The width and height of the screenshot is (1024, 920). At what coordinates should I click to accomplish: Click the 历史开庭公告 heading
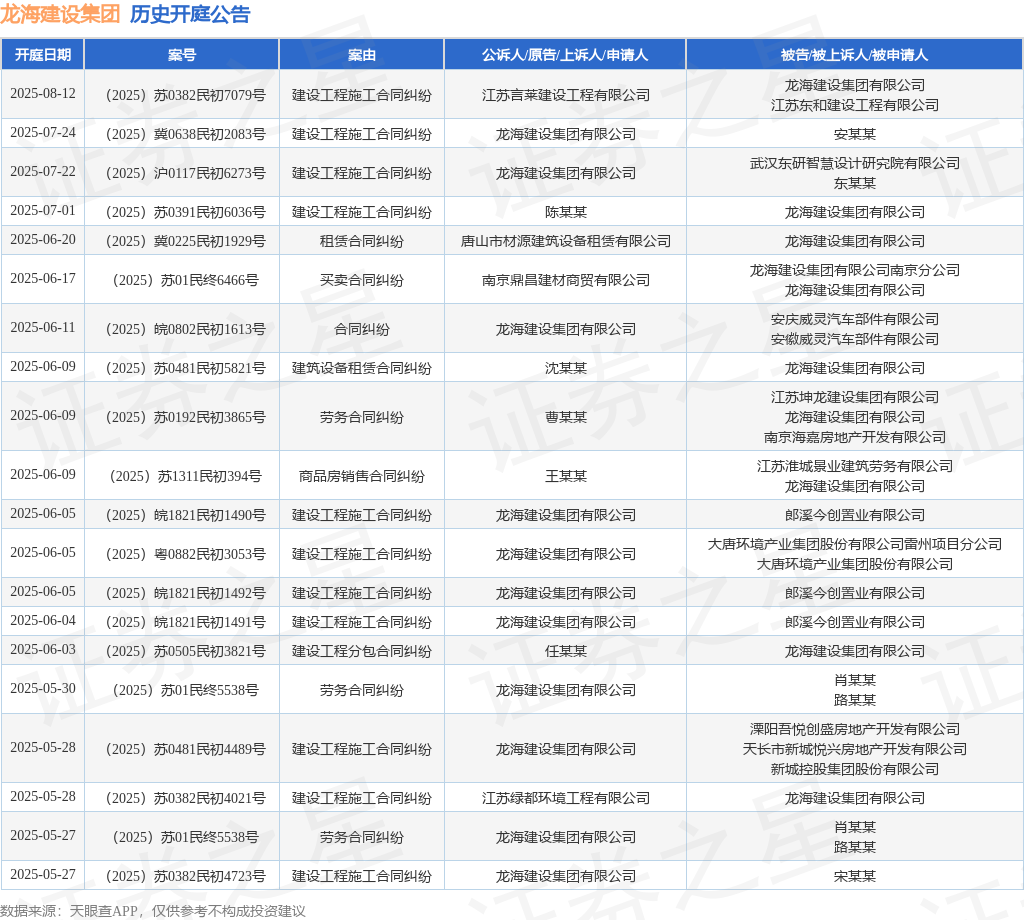190,14
